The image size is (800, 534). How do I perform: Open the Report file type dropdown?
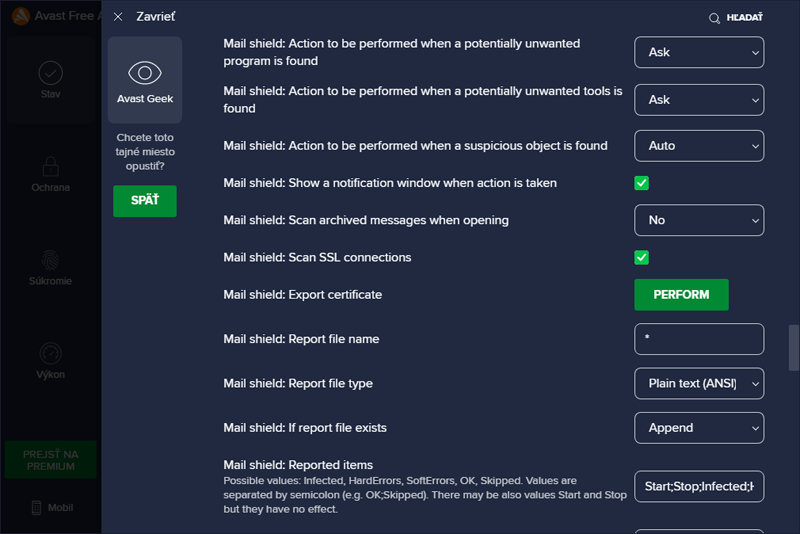point(699,384)
